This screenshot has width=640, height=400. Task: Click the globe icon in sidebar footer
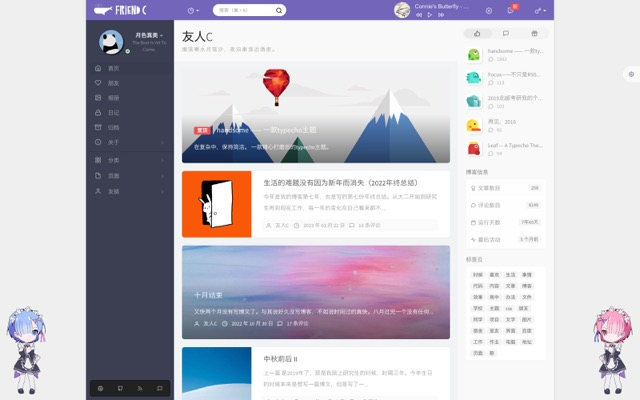pos(99,388)
